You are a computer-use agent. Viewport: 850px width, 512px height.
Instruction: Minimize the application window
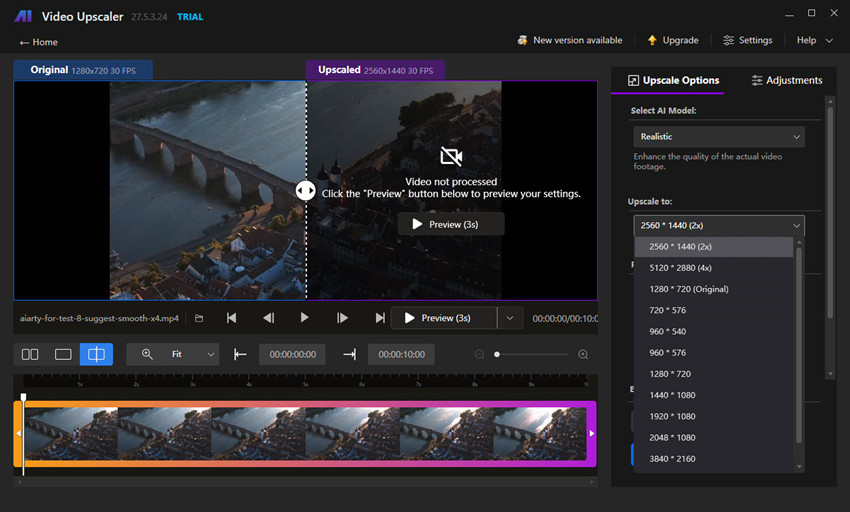(x=789, y=13)
